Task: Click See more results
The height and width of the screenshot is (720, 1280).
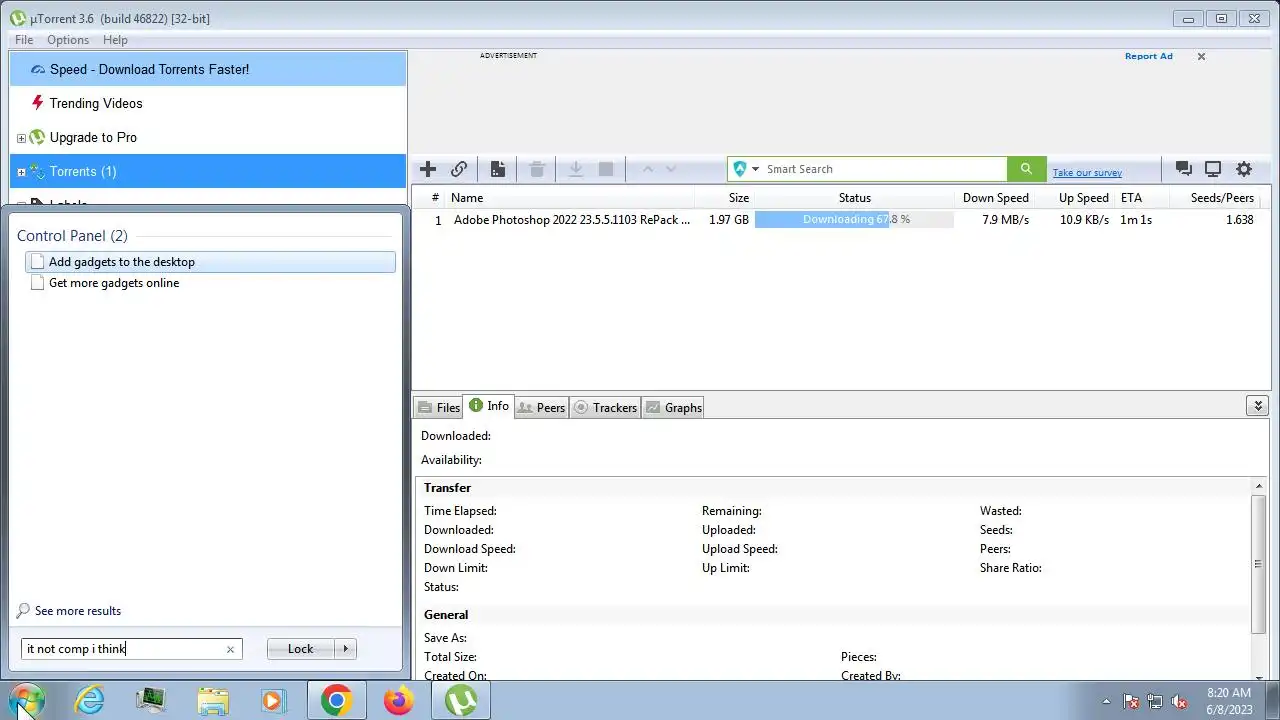Action: (x=78, y=611)
